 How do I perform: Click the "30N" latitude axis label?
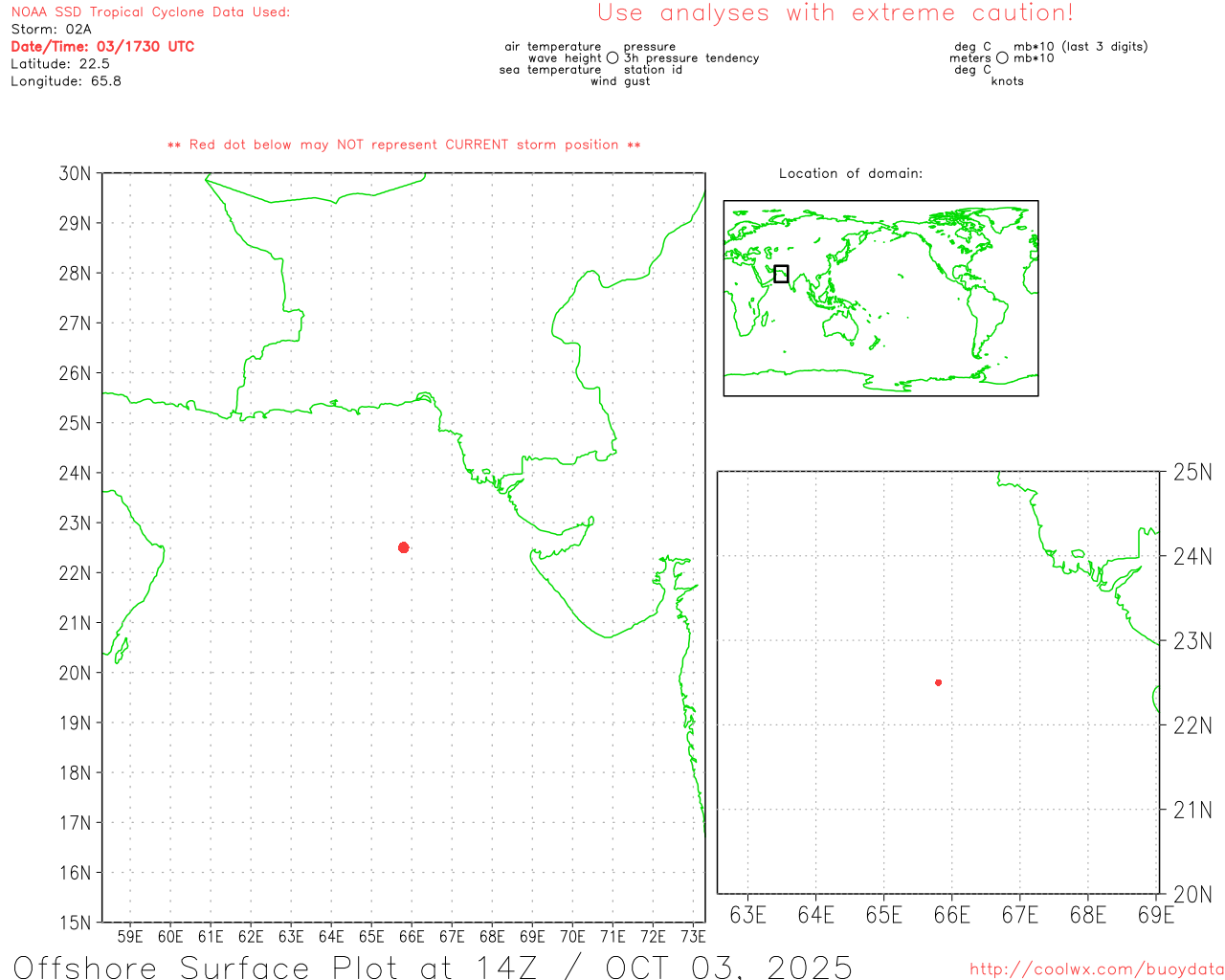click(76, 173)
